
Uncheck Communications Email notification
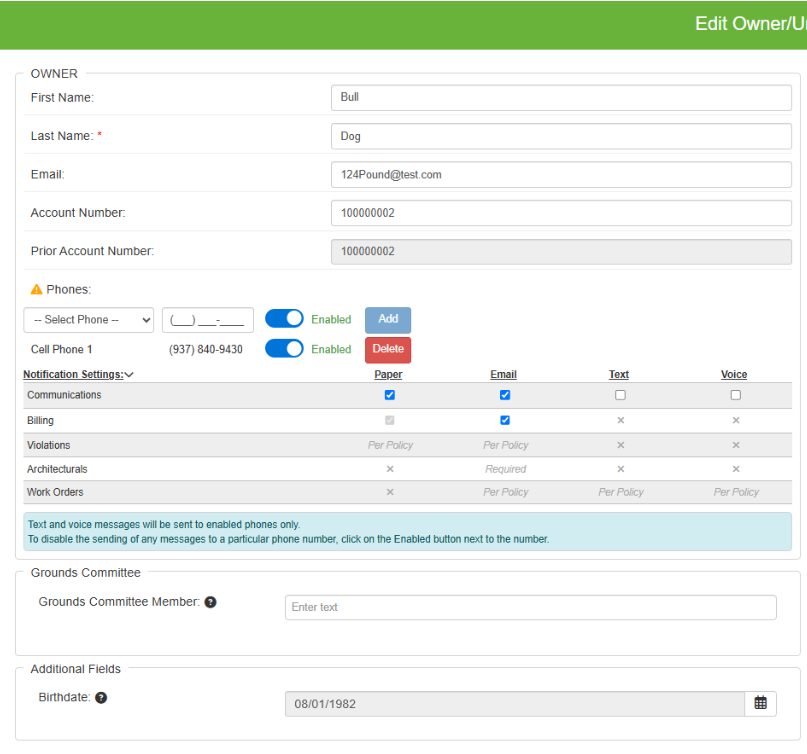pos(505,395)
